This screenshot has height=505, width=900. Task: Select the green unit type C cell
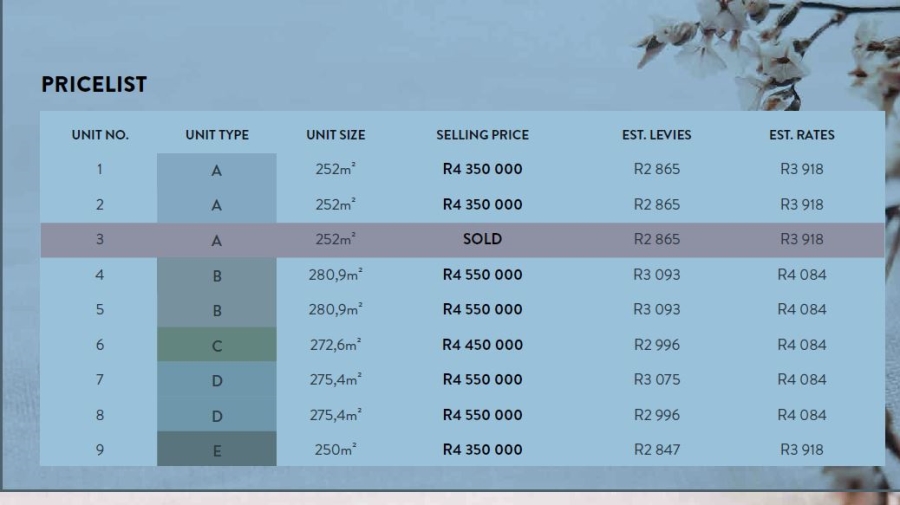coord(217,345)
